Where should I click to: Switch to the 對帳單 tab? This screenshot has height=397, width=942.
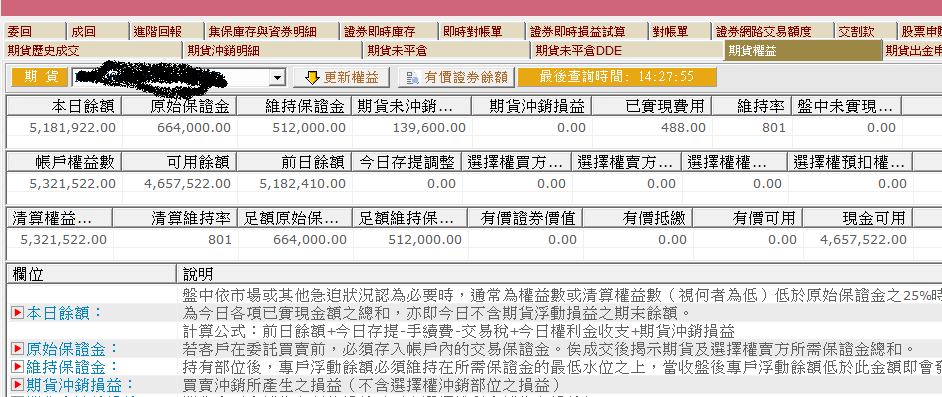pos(681,31)
